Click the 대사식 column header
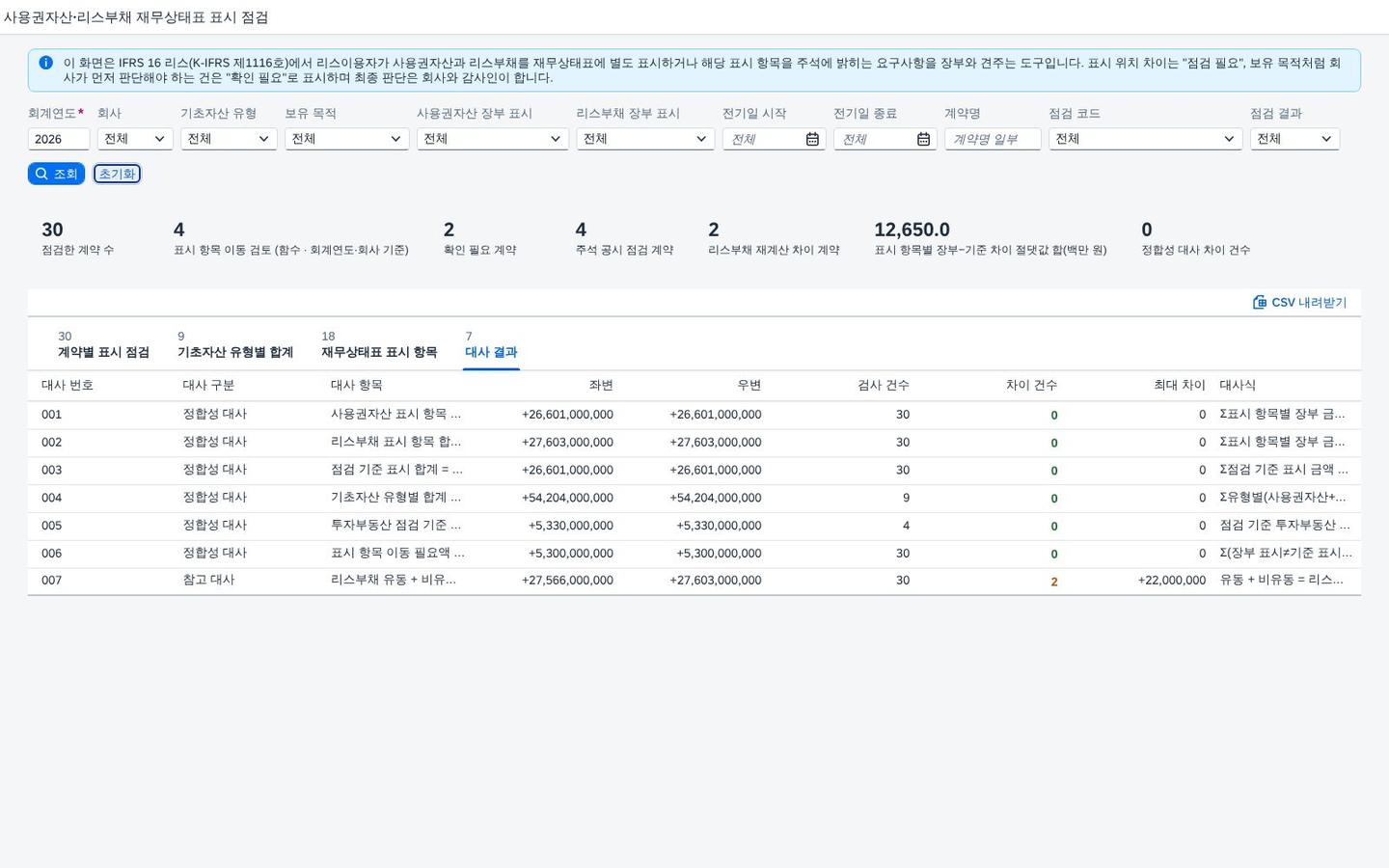 point(1238,385)
